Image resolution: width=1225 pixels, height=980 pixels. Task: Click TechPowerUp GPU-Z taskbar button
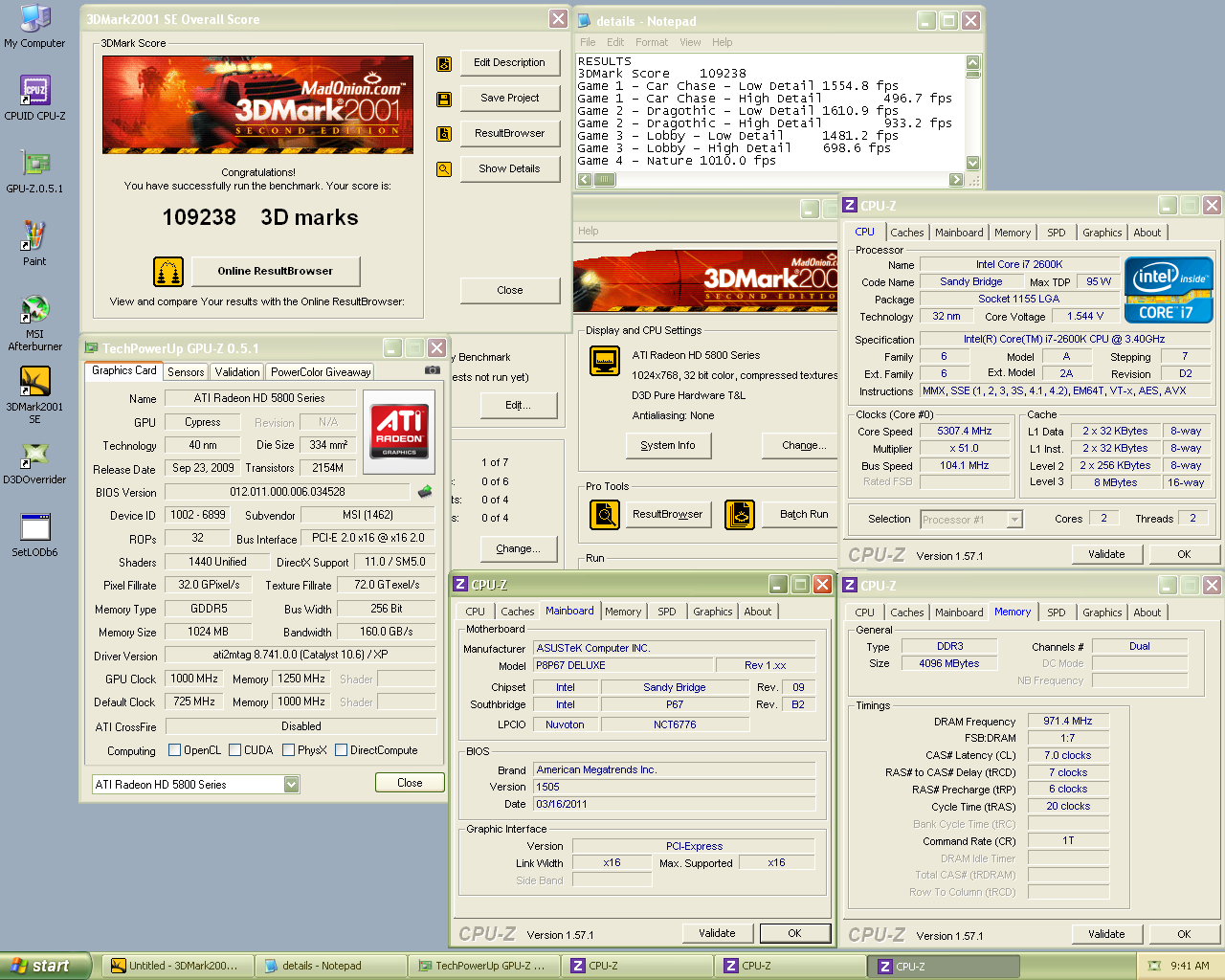(483, 966)
